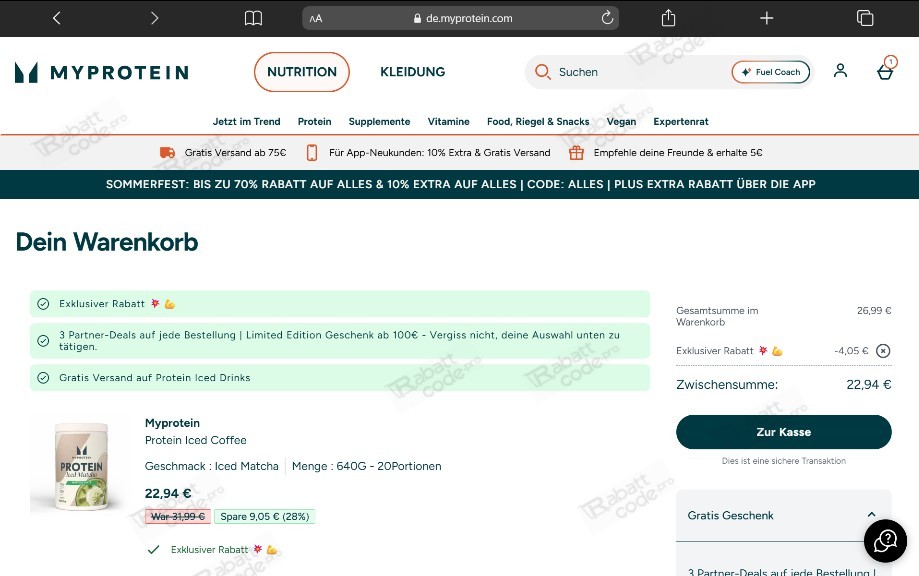The height and width of the screenshot is (576, 919).
Task: Select the NUTRITION tab
Action: click(302, 72)
